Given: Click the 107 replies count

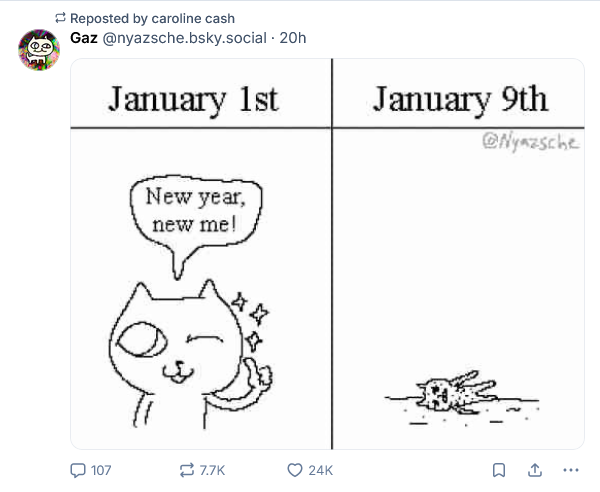Looking at the screenshot, I should (101, 469).
